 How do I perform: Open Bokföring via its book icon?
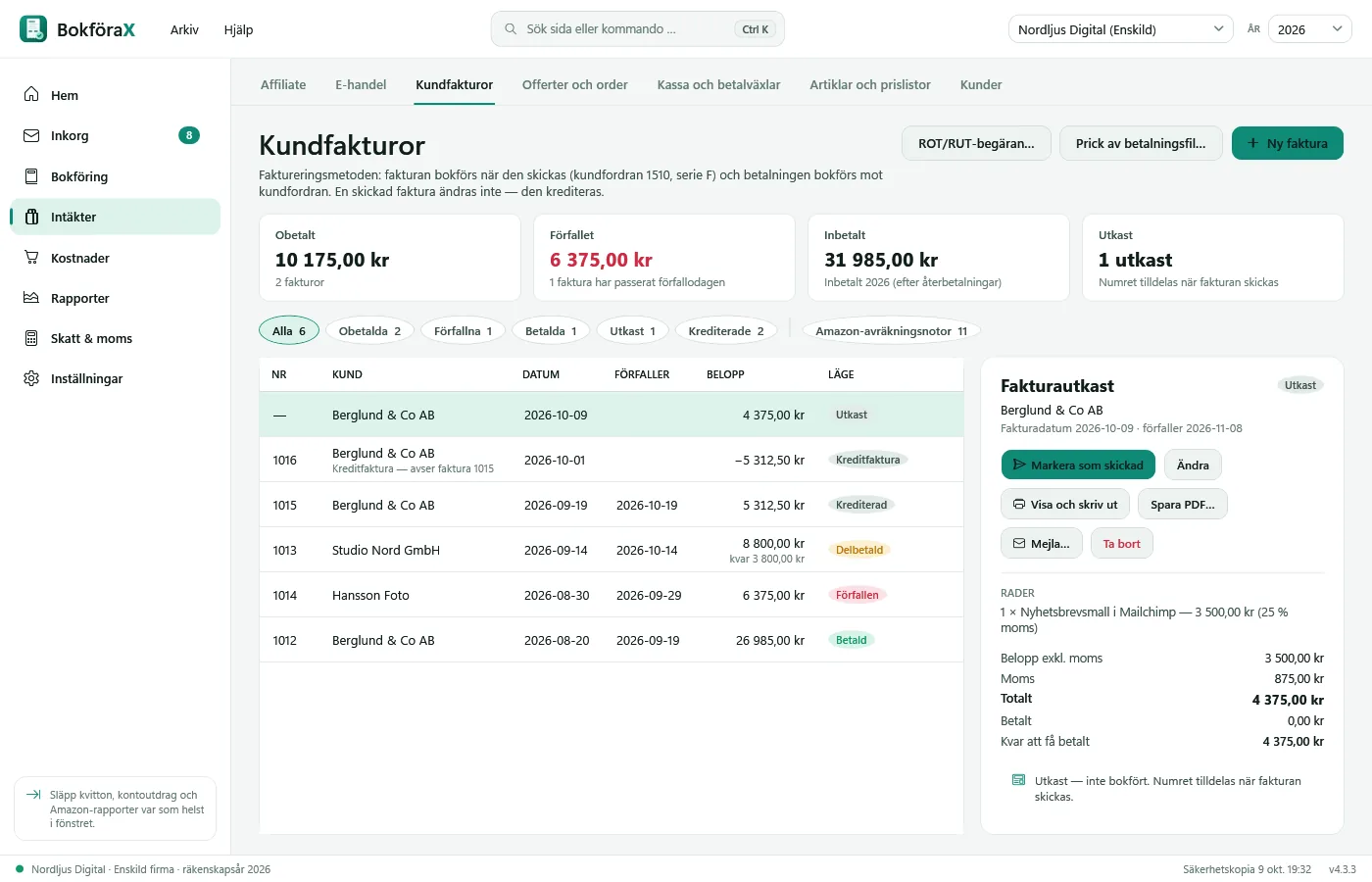point(31,176)
